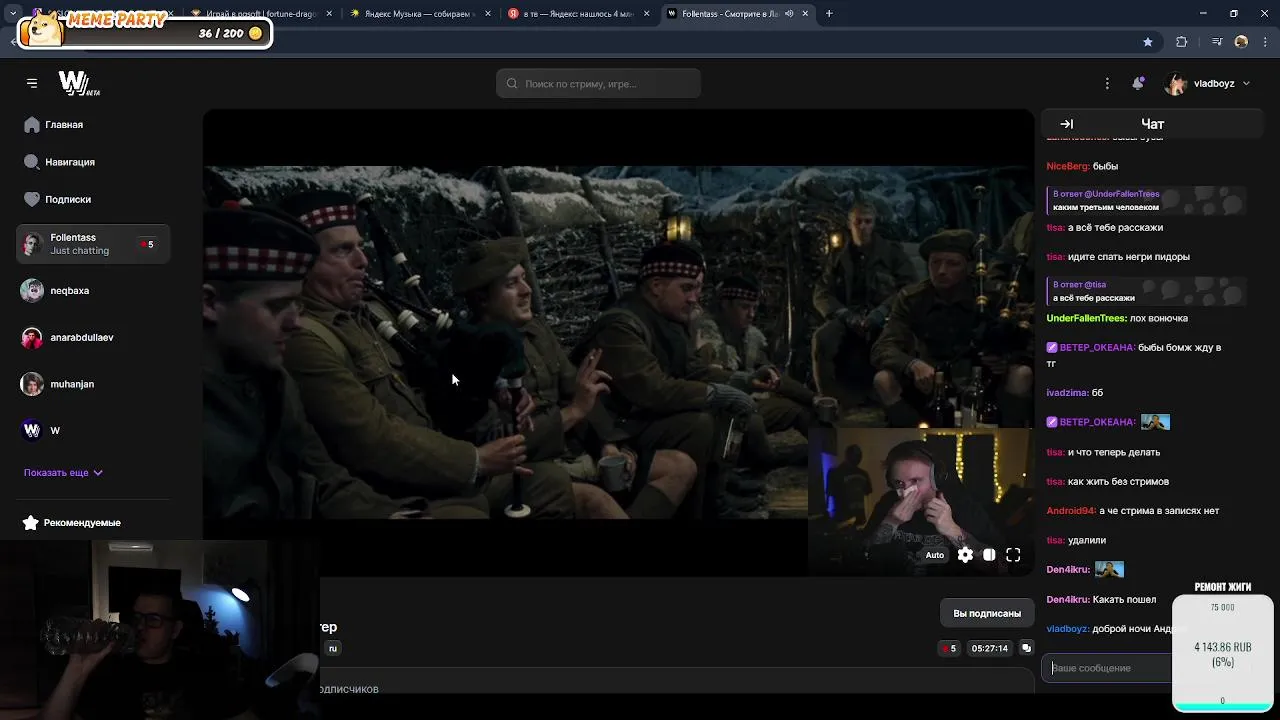The image size is (1280, 720).
Task: Open vladboyz account dropdown chevron
Action: [x=1246, y=84]
